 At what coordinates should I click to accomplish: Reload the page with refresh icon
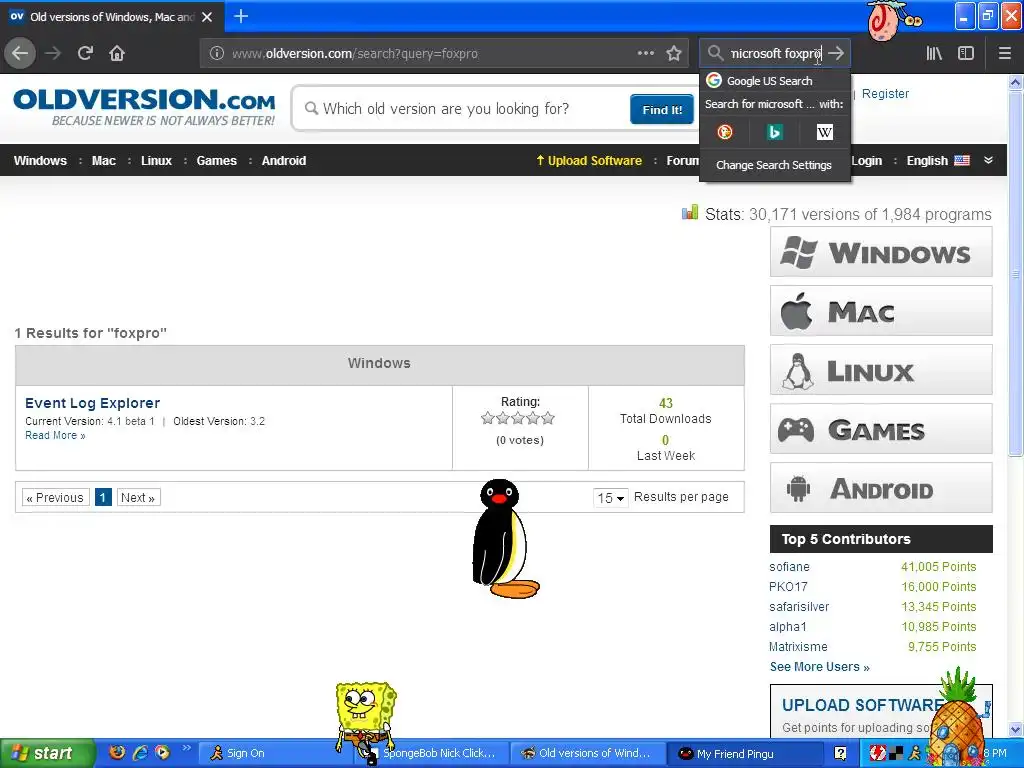[x=85, y=54]
